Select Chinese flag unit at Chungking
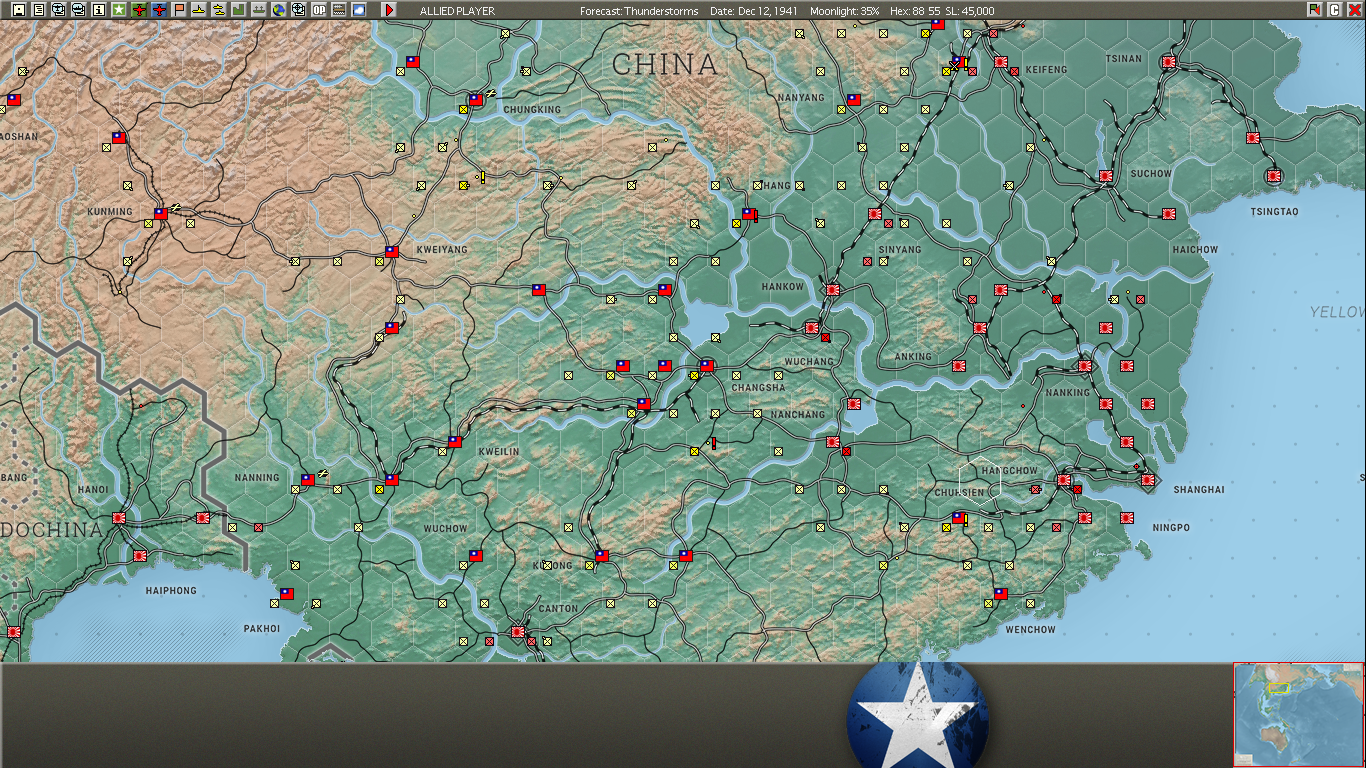 [x=476, y=100]
